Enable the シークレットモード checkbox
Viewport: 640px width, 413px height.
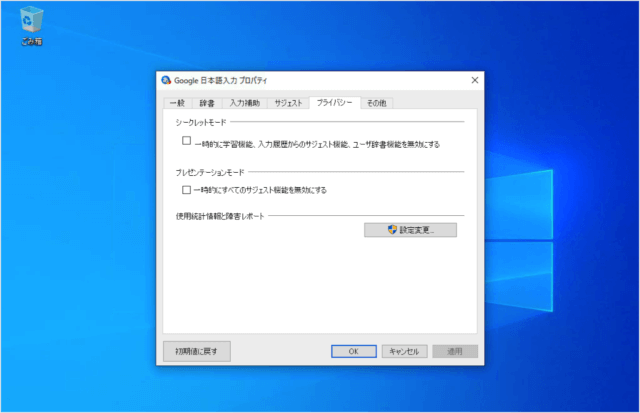187,141
